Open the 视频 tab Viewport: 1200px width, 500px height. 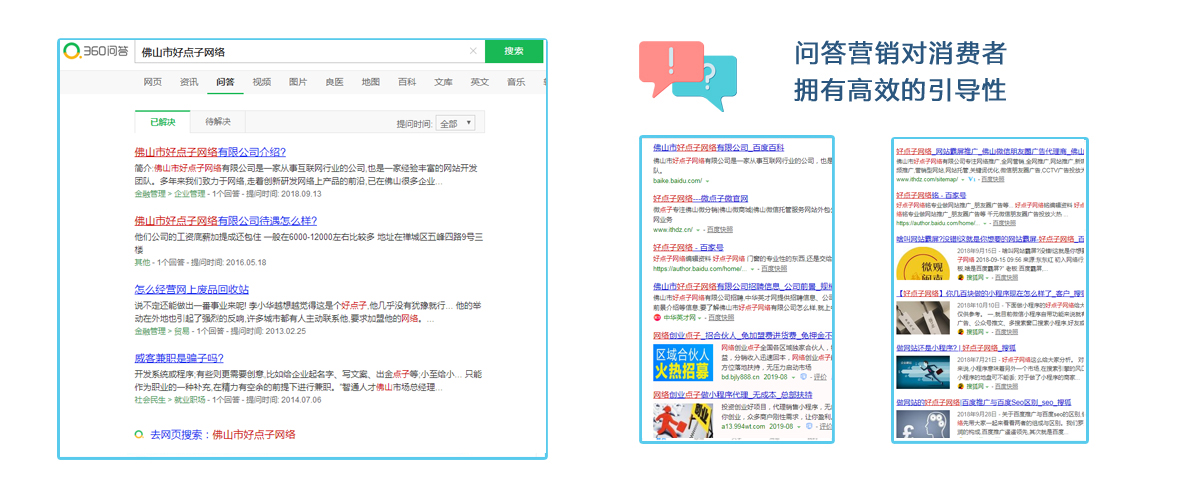pyautogui.click(x=261, y=82)
